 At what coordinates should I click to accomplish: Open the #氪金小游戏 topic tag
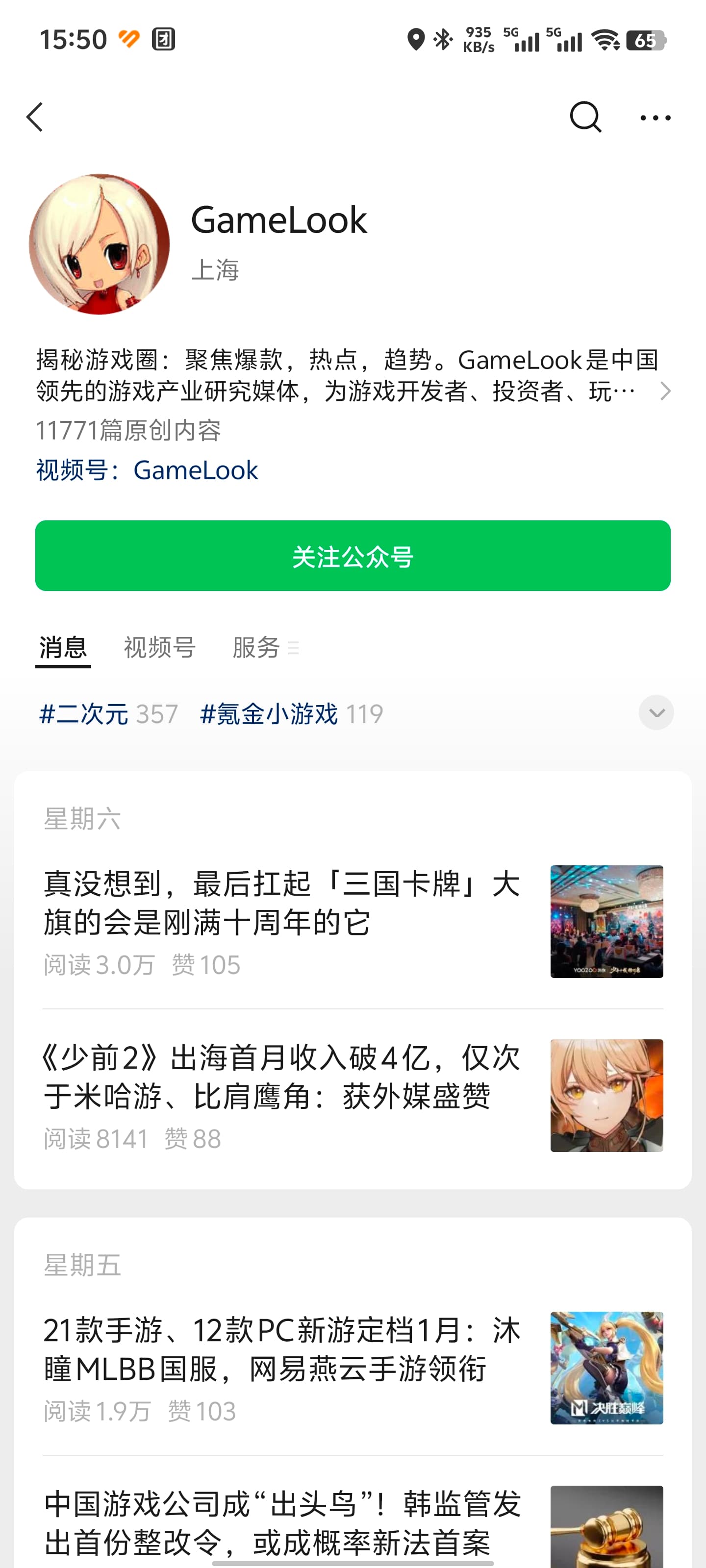[291, 713]
